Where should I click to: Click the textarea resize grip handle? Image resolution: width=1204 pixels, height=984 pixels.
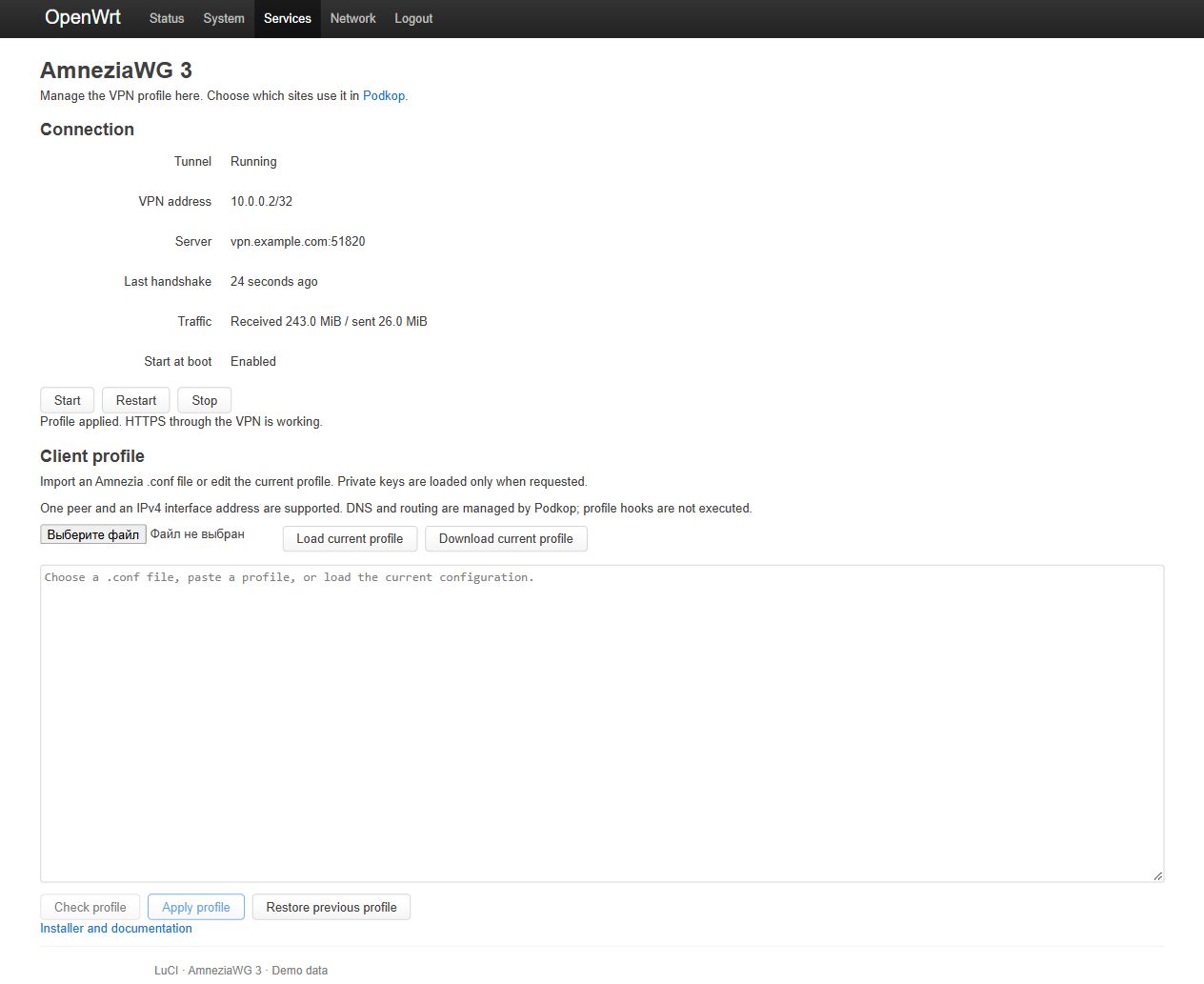point(1157,875)
